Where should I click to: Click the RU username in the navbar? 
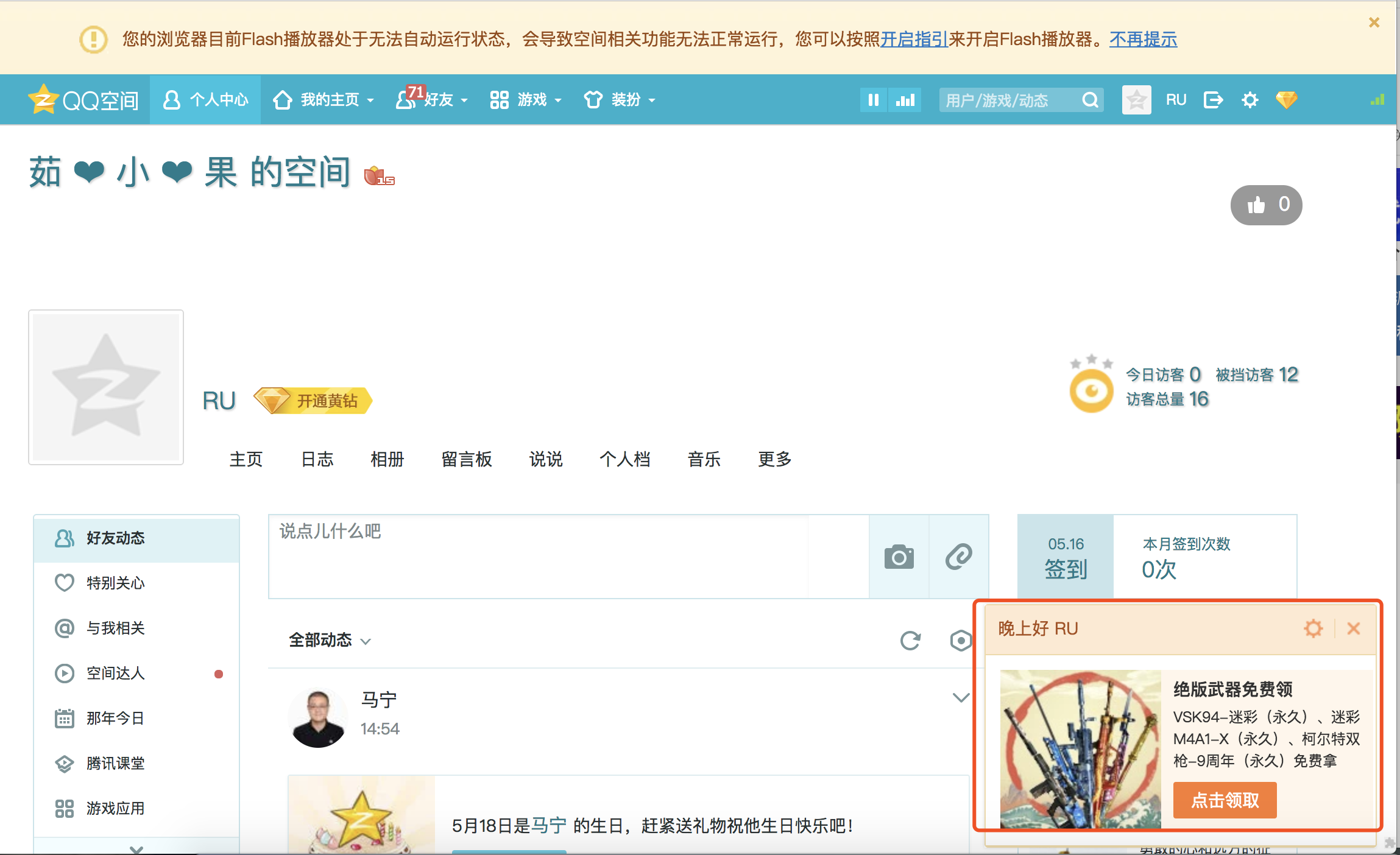click(1176, 100)
